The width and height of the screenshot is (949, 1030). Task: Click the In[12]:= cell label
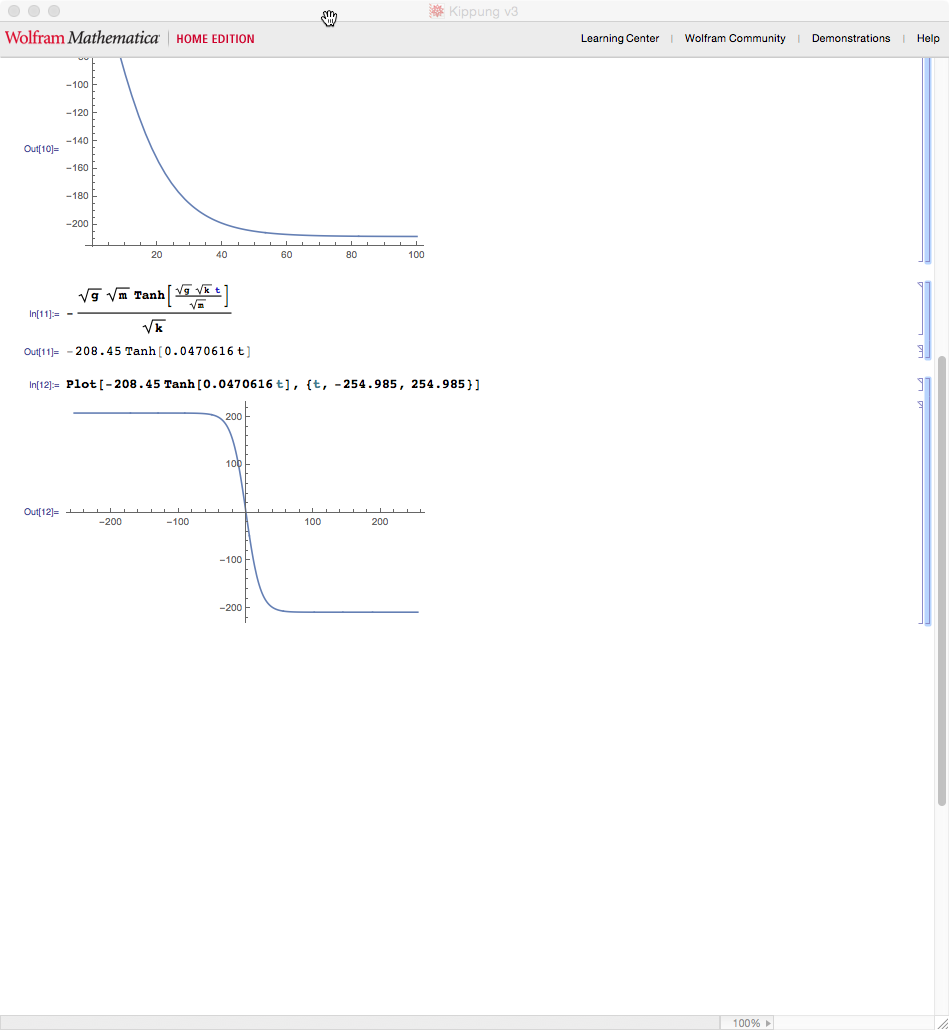coord(44,385)
